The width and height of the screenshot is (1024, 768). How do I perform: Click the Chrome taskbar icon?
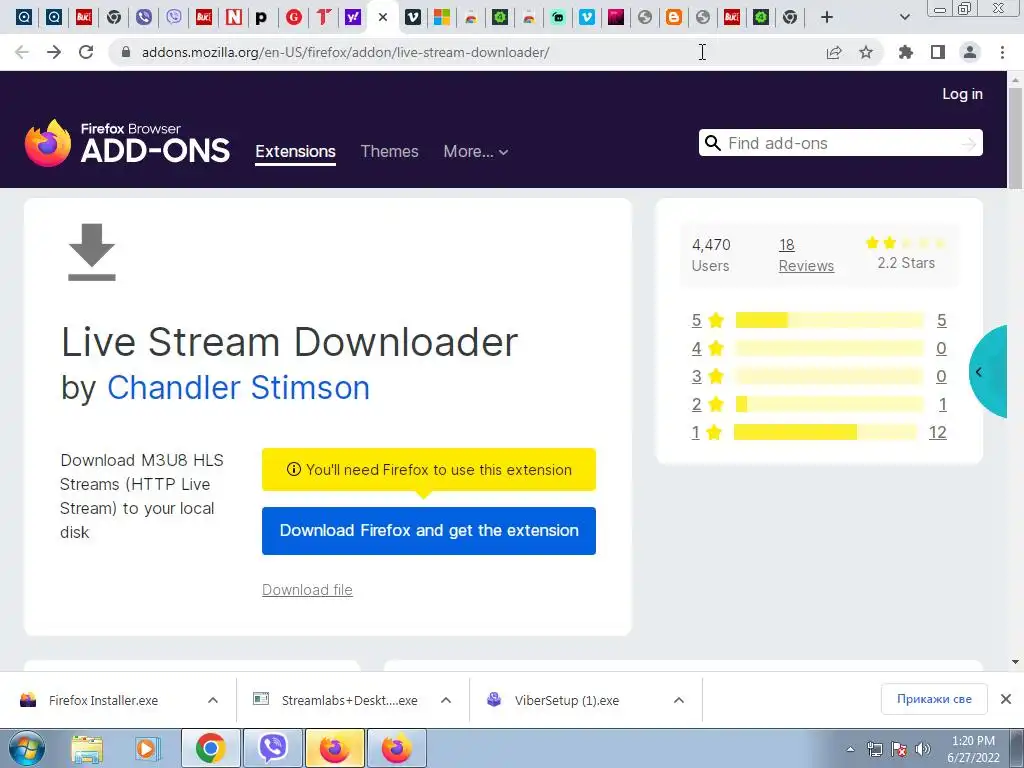pyautogui.click(x=210, y=748)
